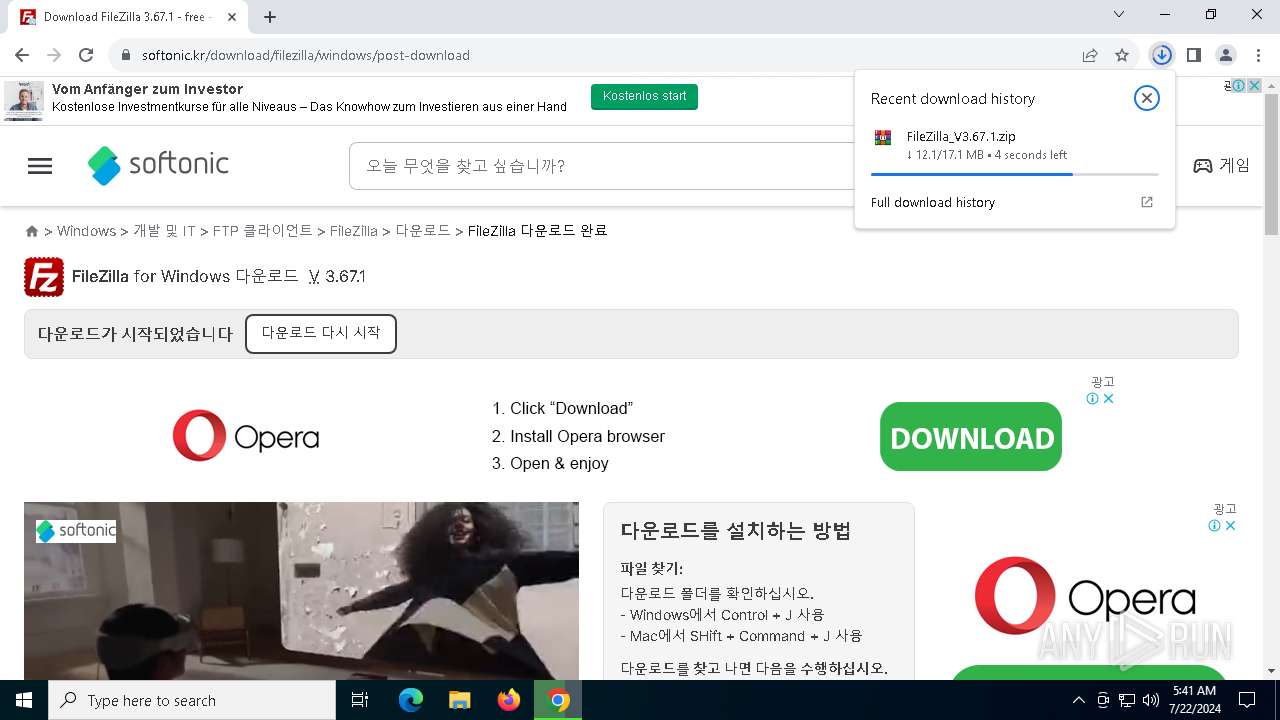Close the sidebar Opera ad X

(1231, 525)
